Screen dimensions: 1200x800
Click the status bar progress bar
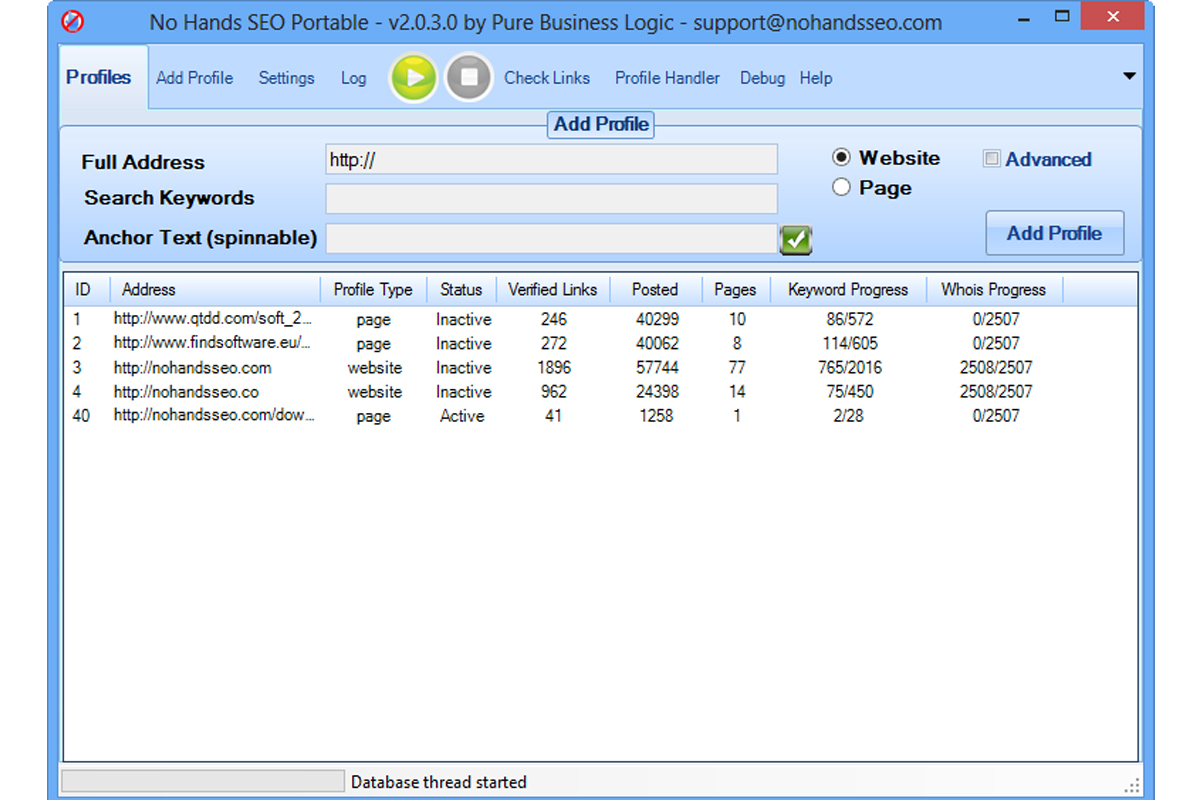tap(202, 782)
